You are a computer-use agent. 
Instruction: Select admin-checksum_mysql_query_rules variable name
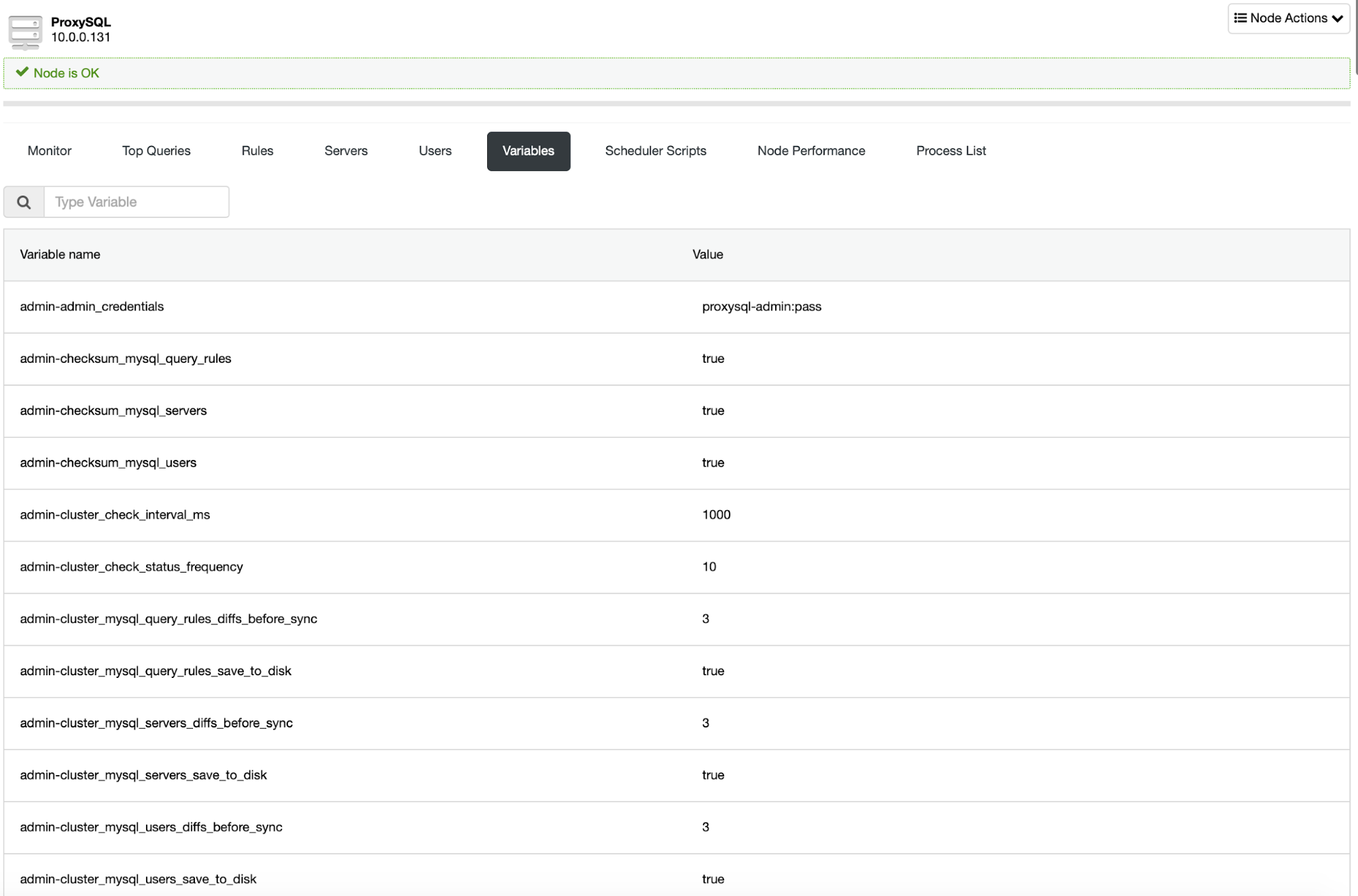(x=126, y=359)
